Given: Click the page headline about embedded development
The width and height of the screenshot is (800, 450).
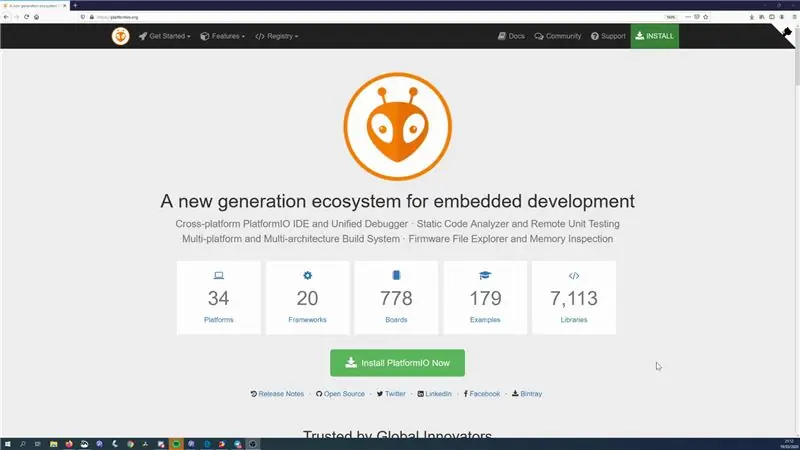Looking at the screenshot, I should 397,201.
